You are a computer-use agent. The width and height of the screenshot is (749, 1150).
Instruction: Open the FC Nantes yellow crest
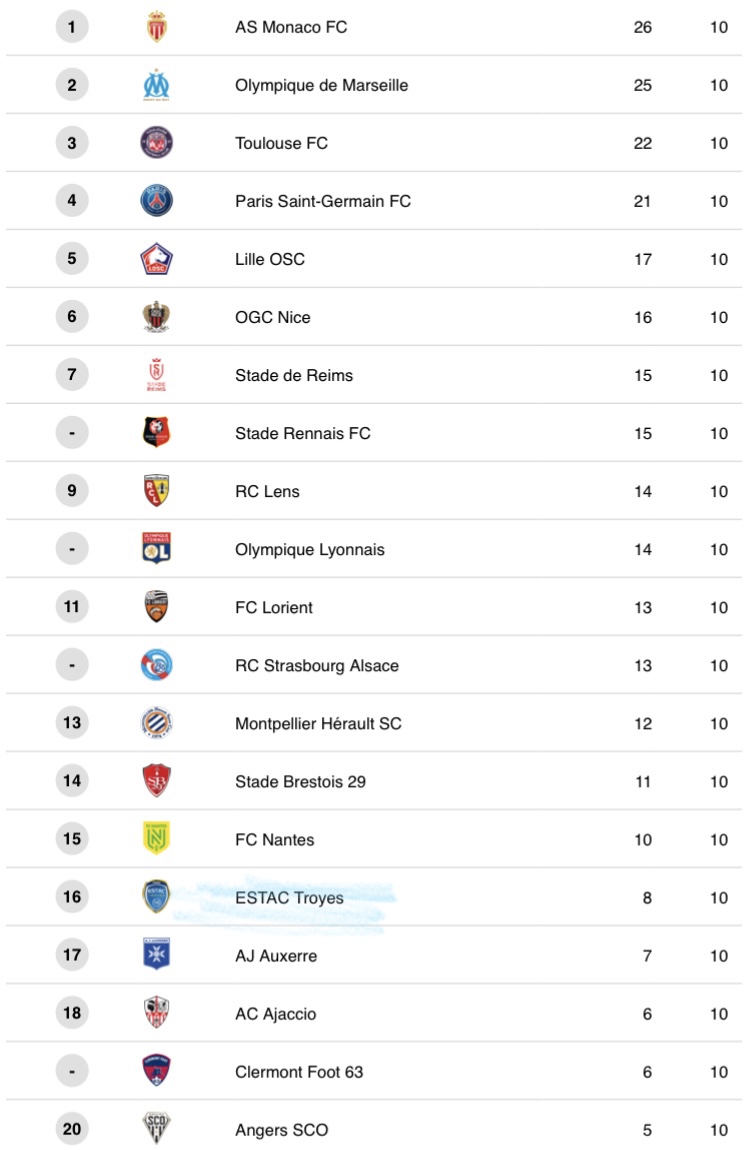(x=156, y=838)
